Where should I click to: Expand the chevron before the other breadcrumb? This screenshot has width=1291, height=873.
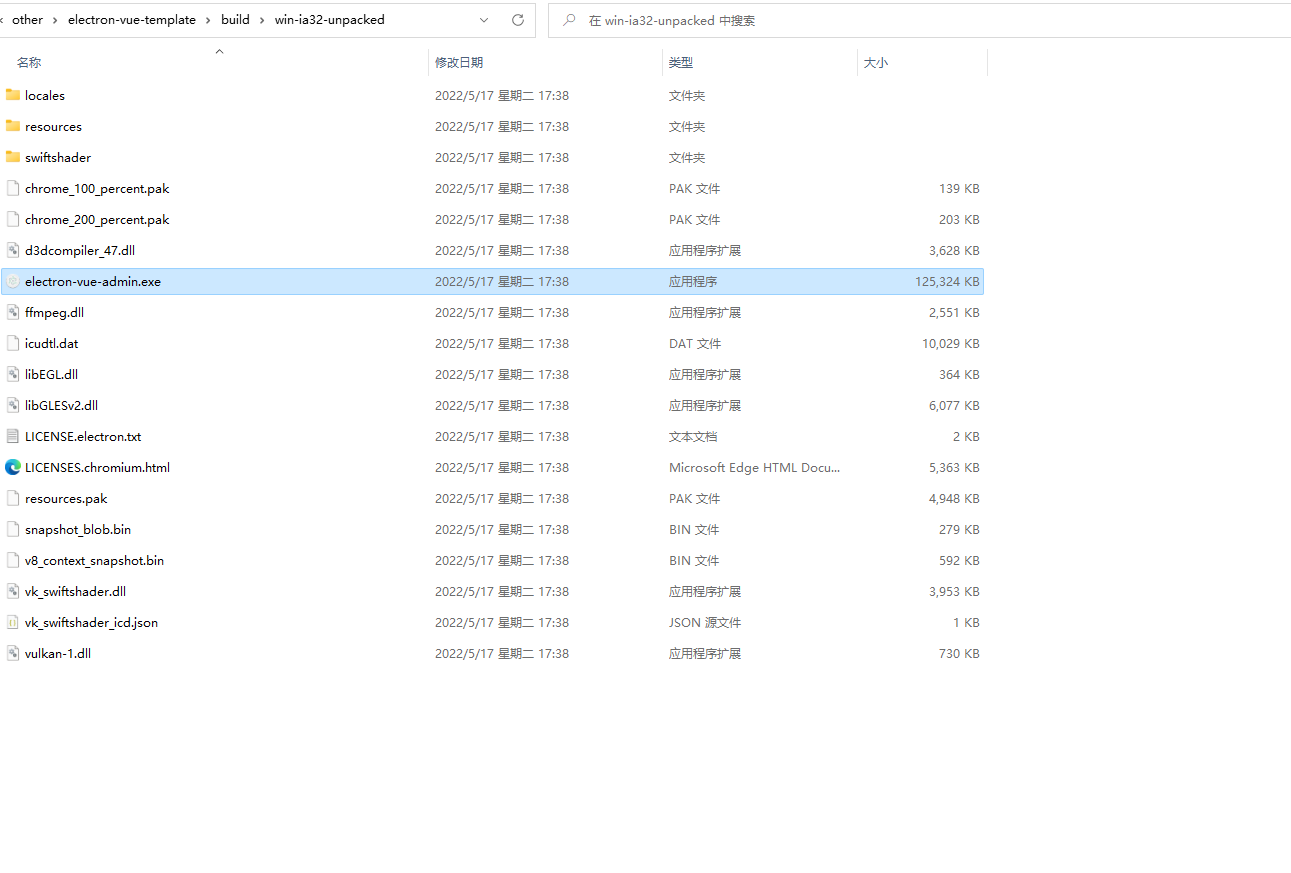click(x=2, y=20)
